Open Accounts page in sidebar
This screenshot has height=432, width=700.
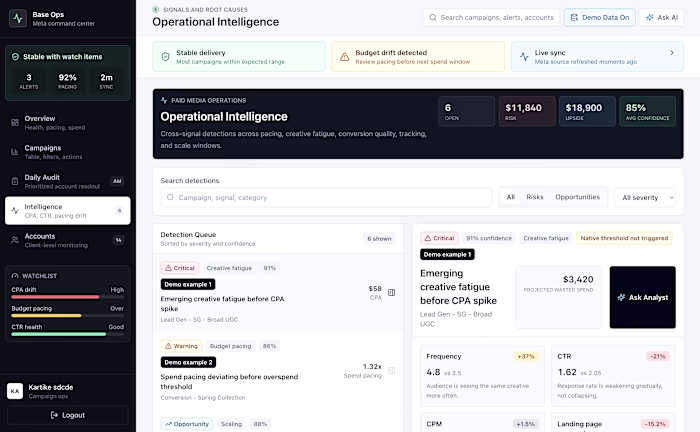(67, 240)
